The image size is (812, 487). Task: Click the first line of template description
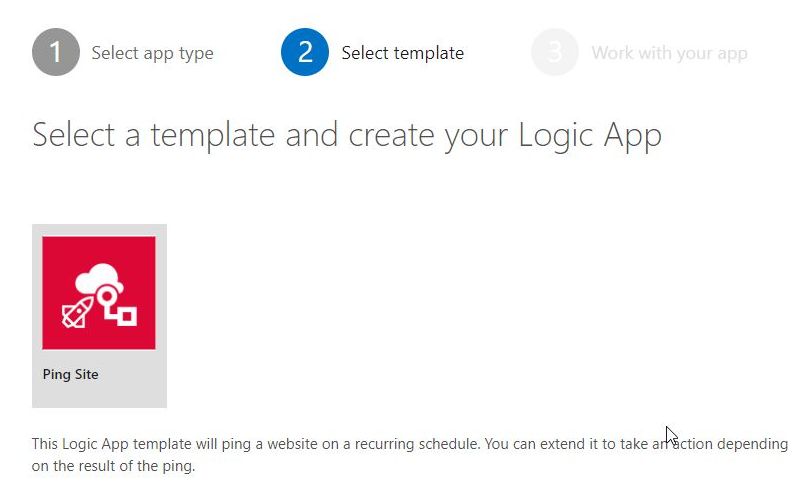point(300,443)
